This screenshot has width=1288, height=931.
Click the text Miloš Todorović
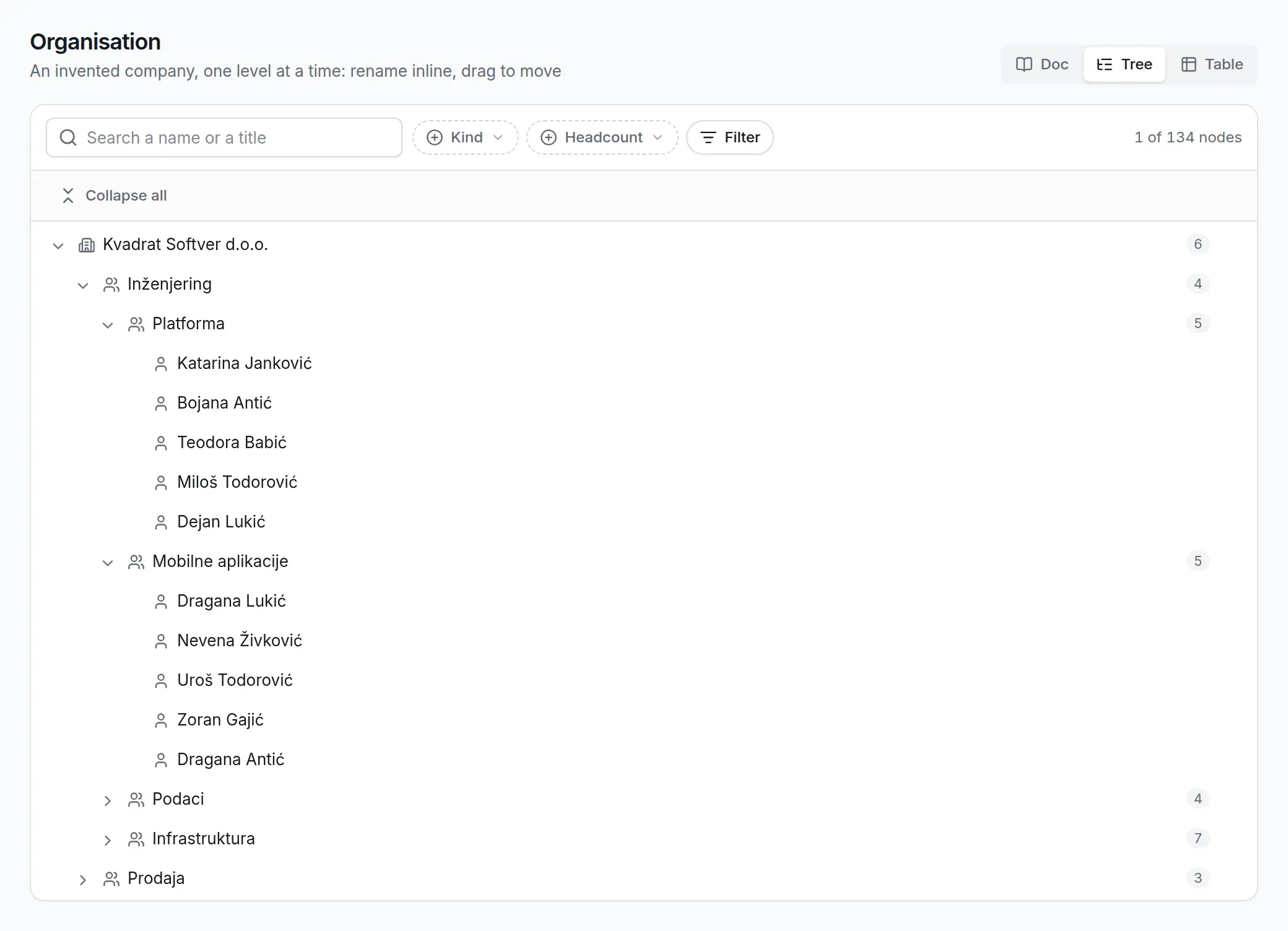[x=237, y=482]
